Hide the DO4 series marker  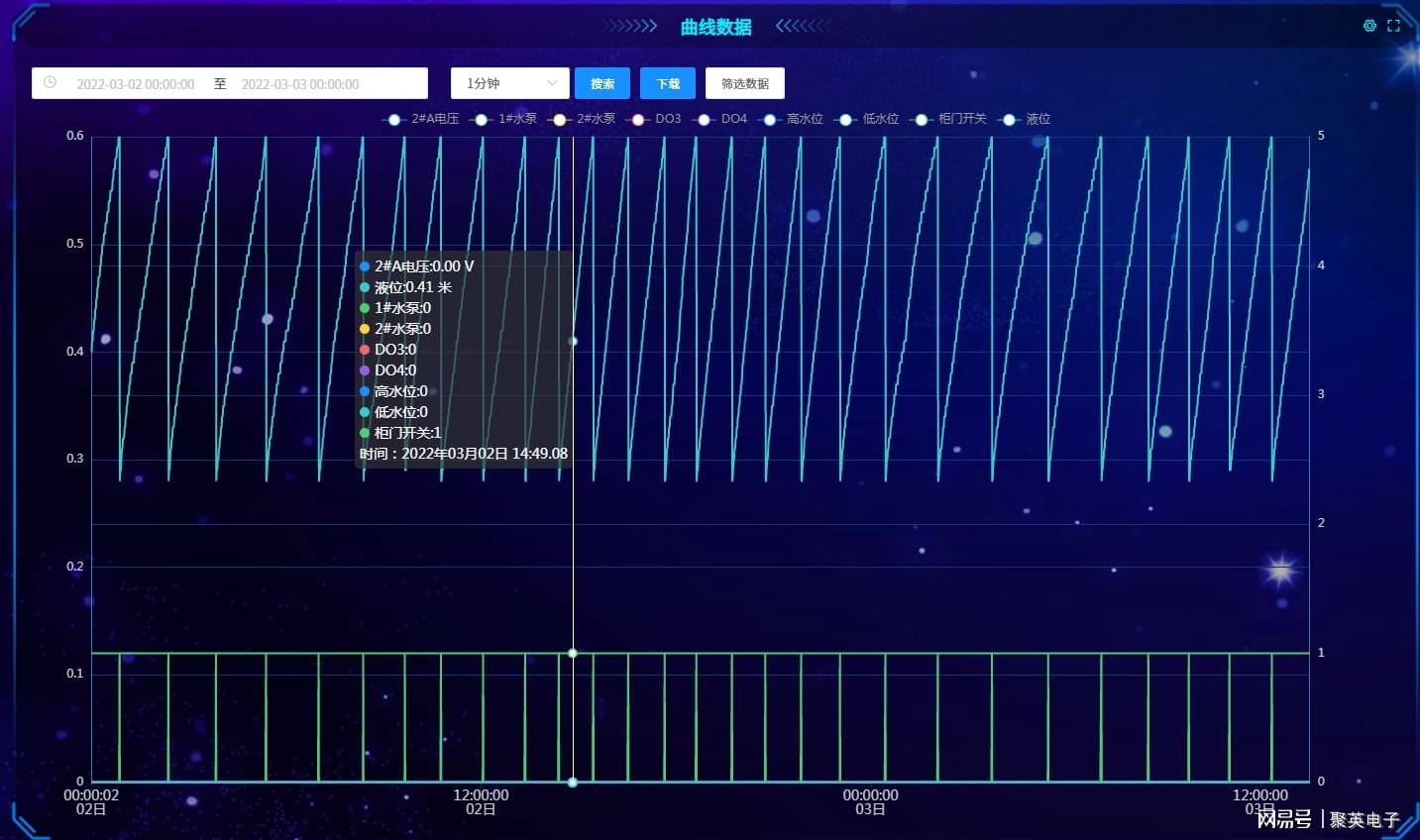[x=705, y=120]
